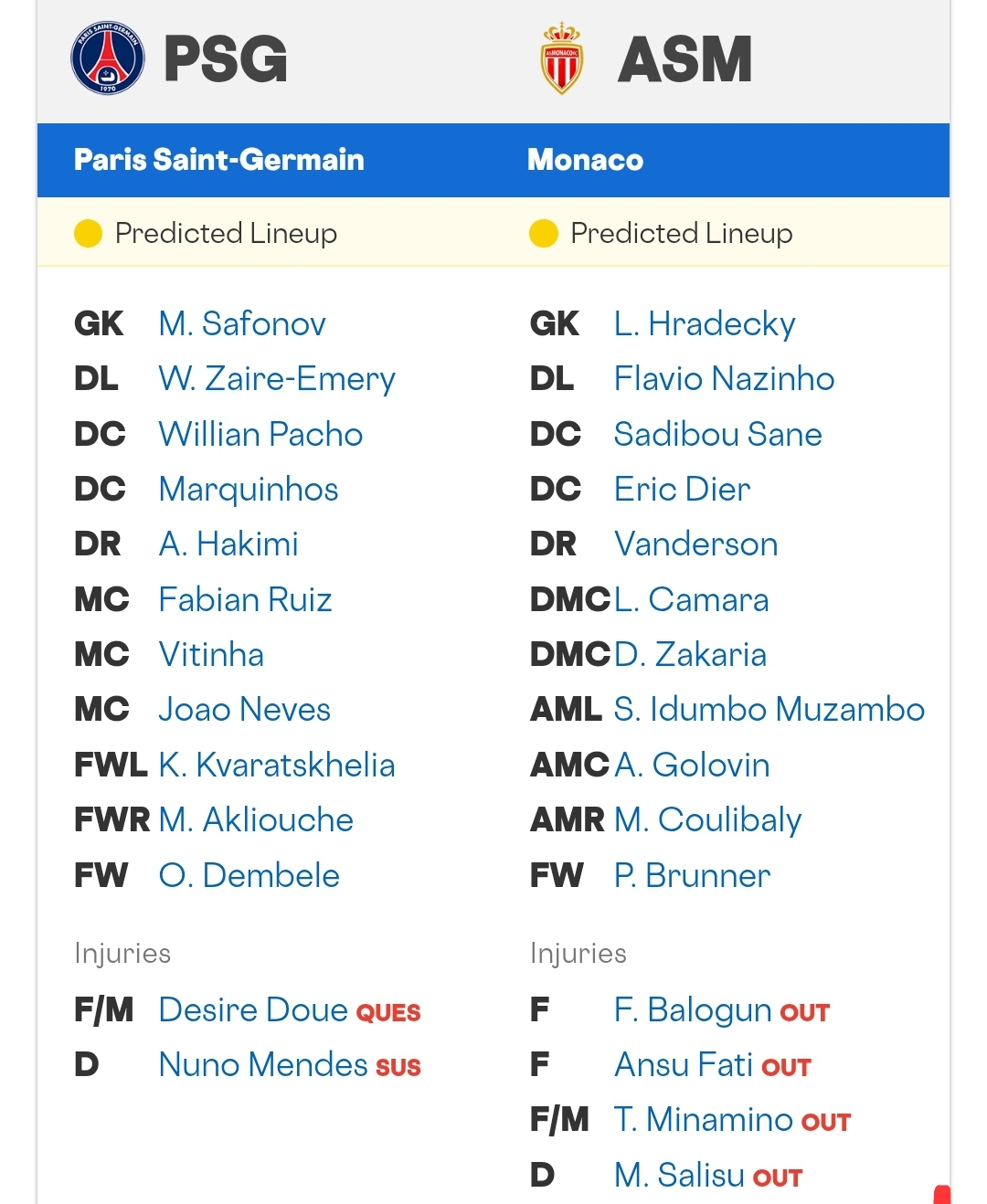Click the PSG club crest logo
Screen dimensions: 987x1204
click(x=108, y=58)
